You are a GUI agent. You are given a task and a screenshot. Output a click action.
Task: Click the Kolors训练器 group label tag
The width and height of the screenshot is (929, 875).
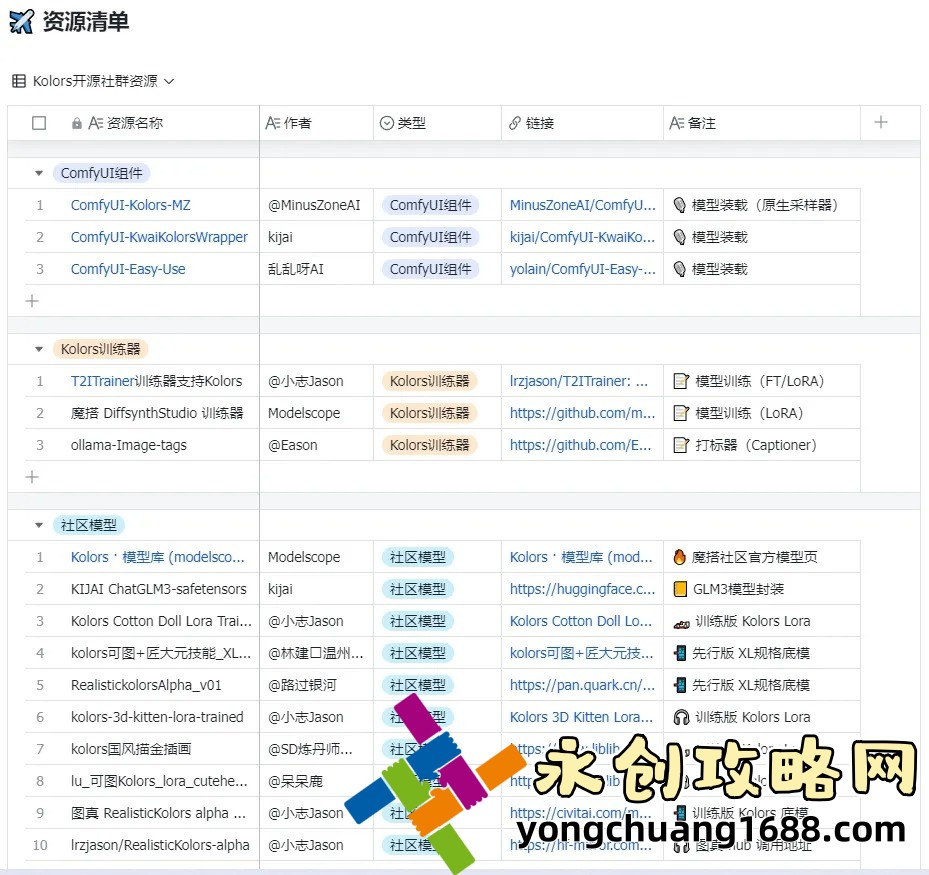(x=101, y=350)
